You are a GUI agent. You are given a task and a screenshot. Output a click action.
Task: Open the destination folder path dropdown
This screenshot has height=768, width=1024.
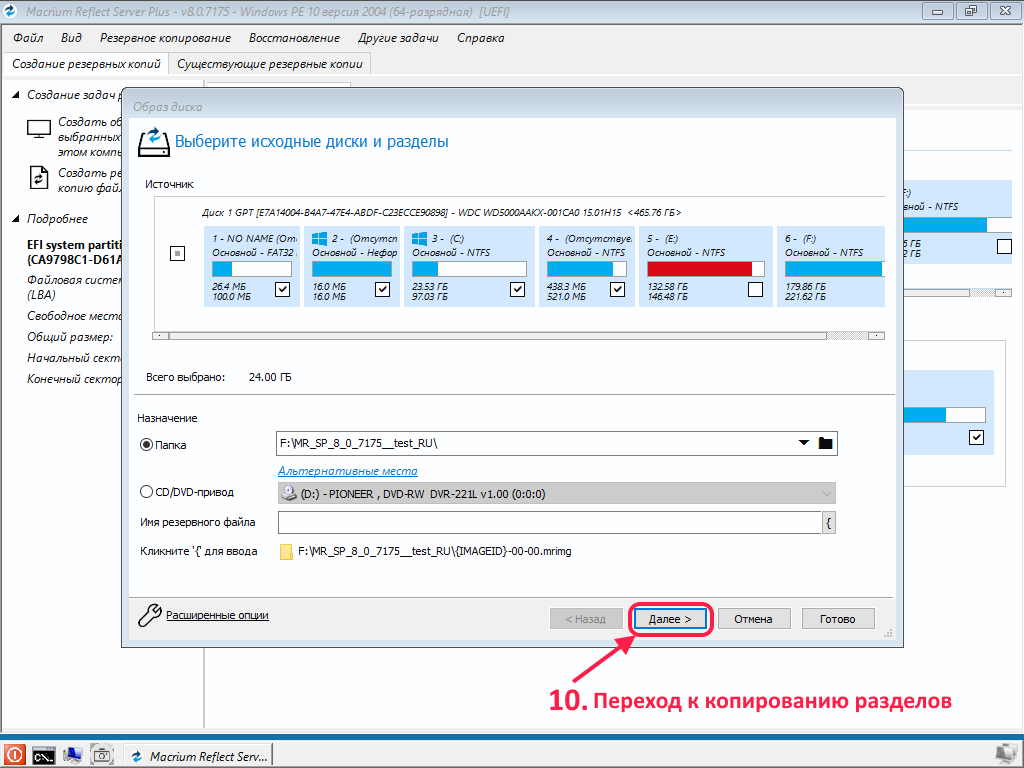[803, 443]
